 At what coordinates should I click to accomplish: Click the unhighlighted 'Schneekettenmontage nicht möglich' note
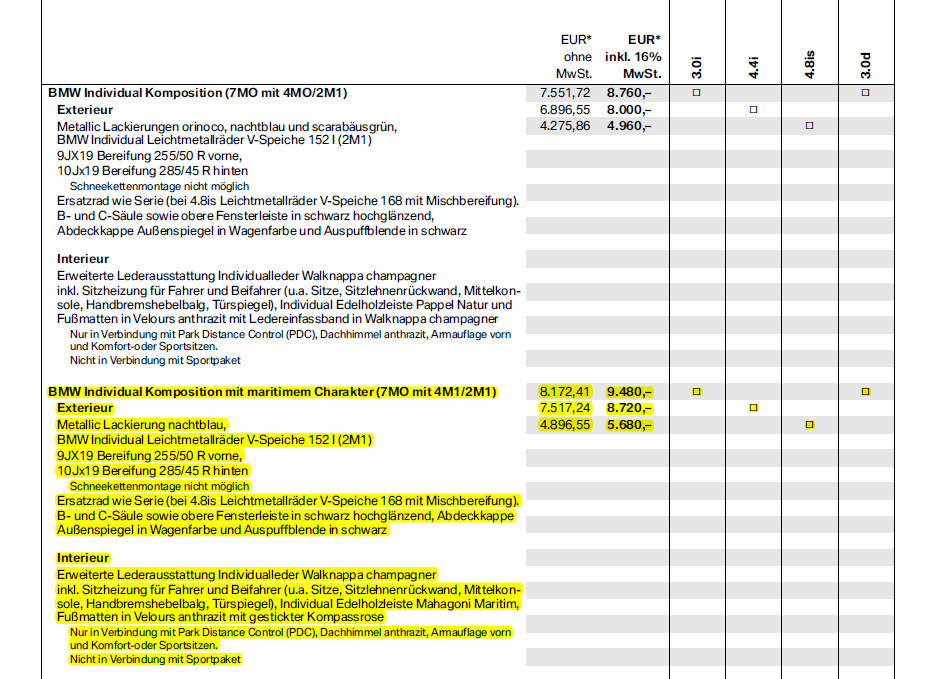coord(160,186)
